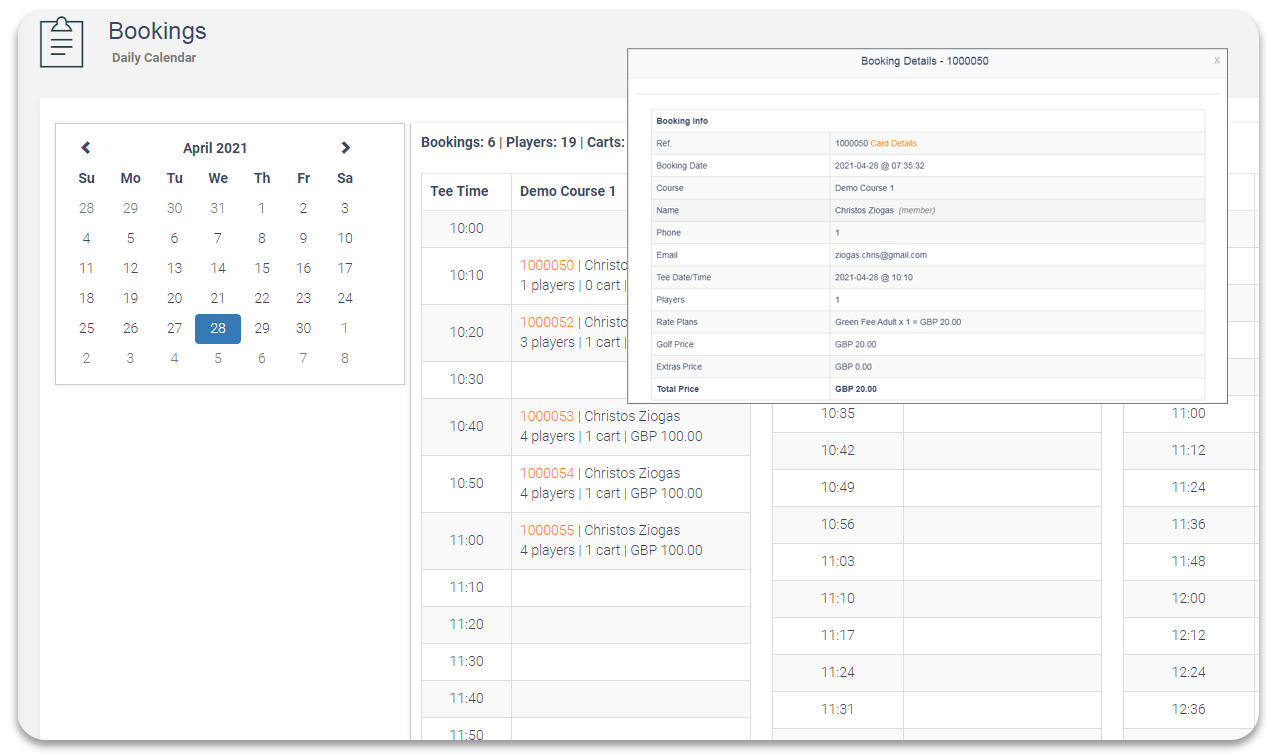
Task: Click the 10:30 tee time slot
Action: click(466, 379)
